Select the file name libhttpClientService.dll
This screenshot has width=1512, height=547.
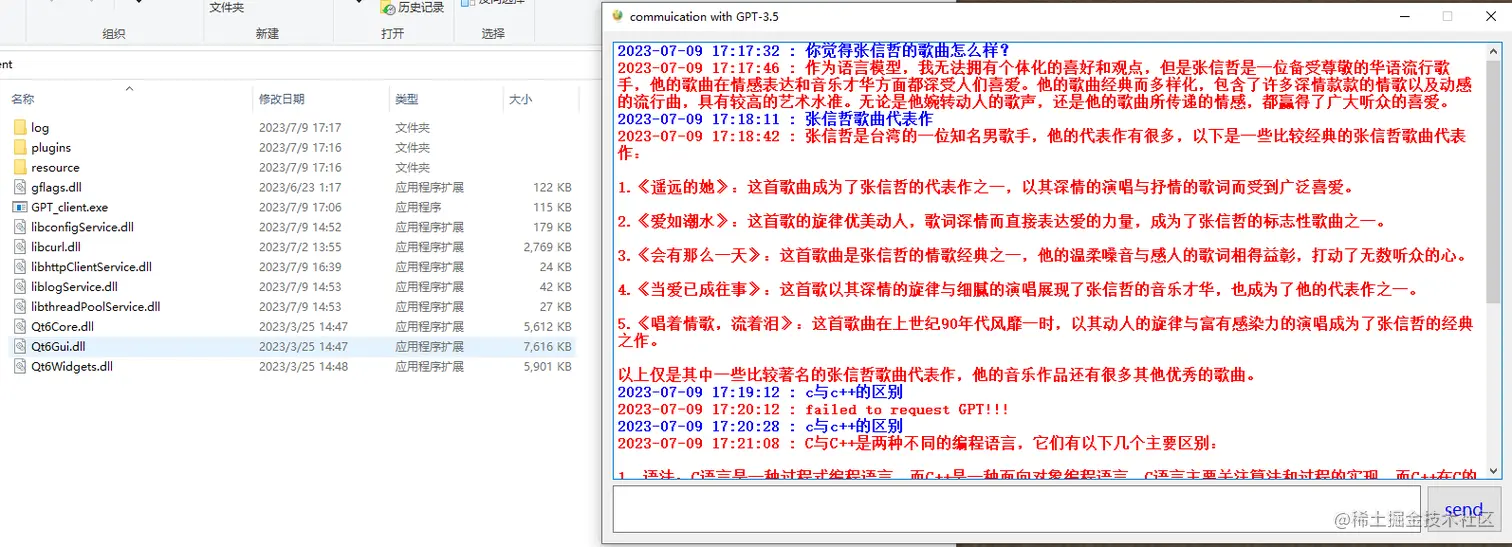(x=91, y=267)
